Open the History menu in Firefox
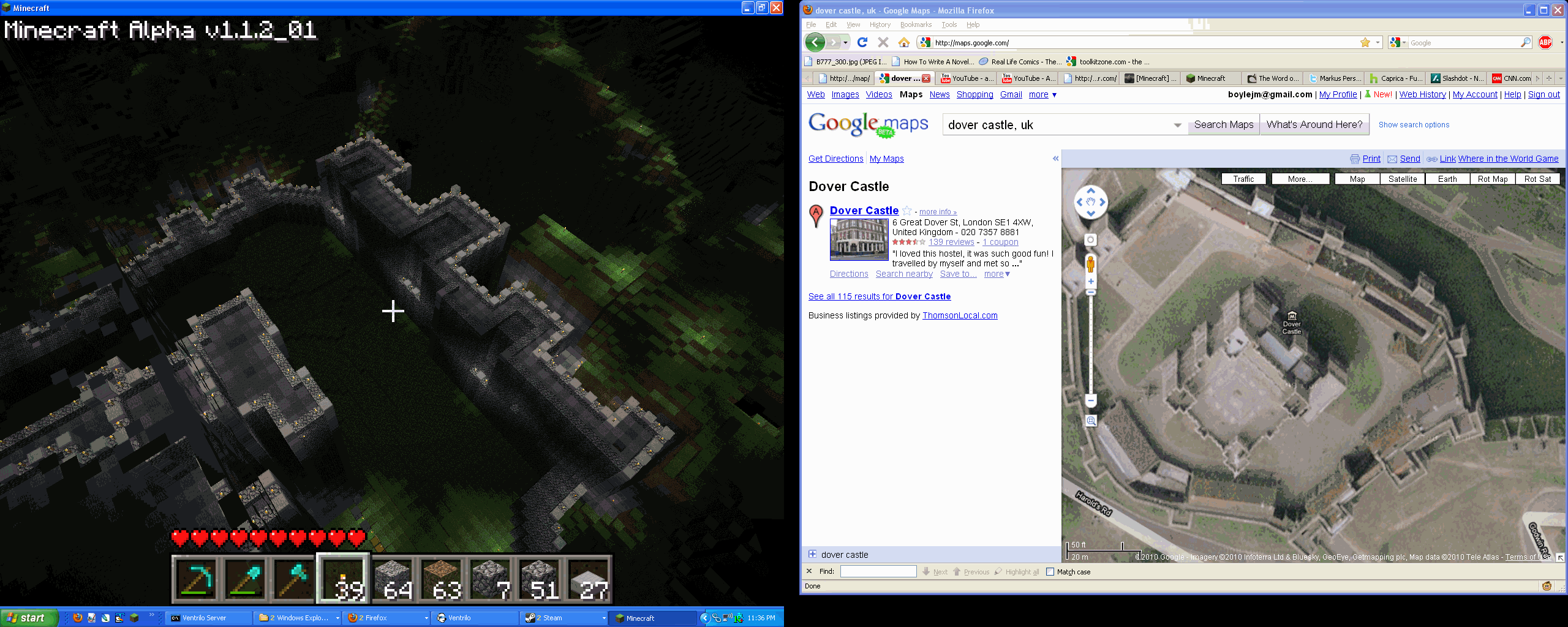Viewport: 1568px width, 627px height. pyautogui.click(x=880, y=24)
